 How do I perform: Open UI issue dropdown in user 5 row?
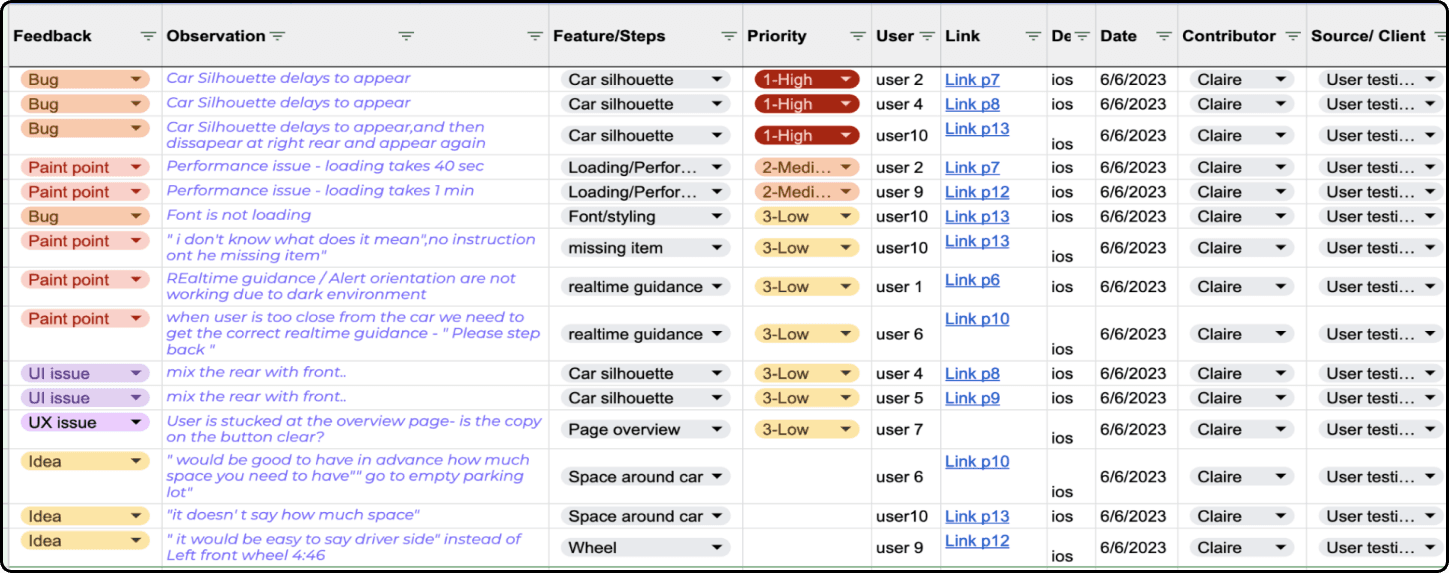[x=85, y=398]
